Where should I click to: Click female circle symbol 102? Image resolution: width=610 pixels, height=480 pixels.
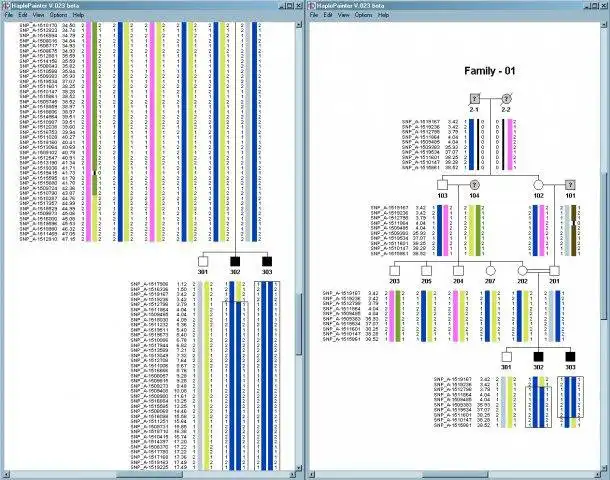pyautogui.click(x=538, y=184)
